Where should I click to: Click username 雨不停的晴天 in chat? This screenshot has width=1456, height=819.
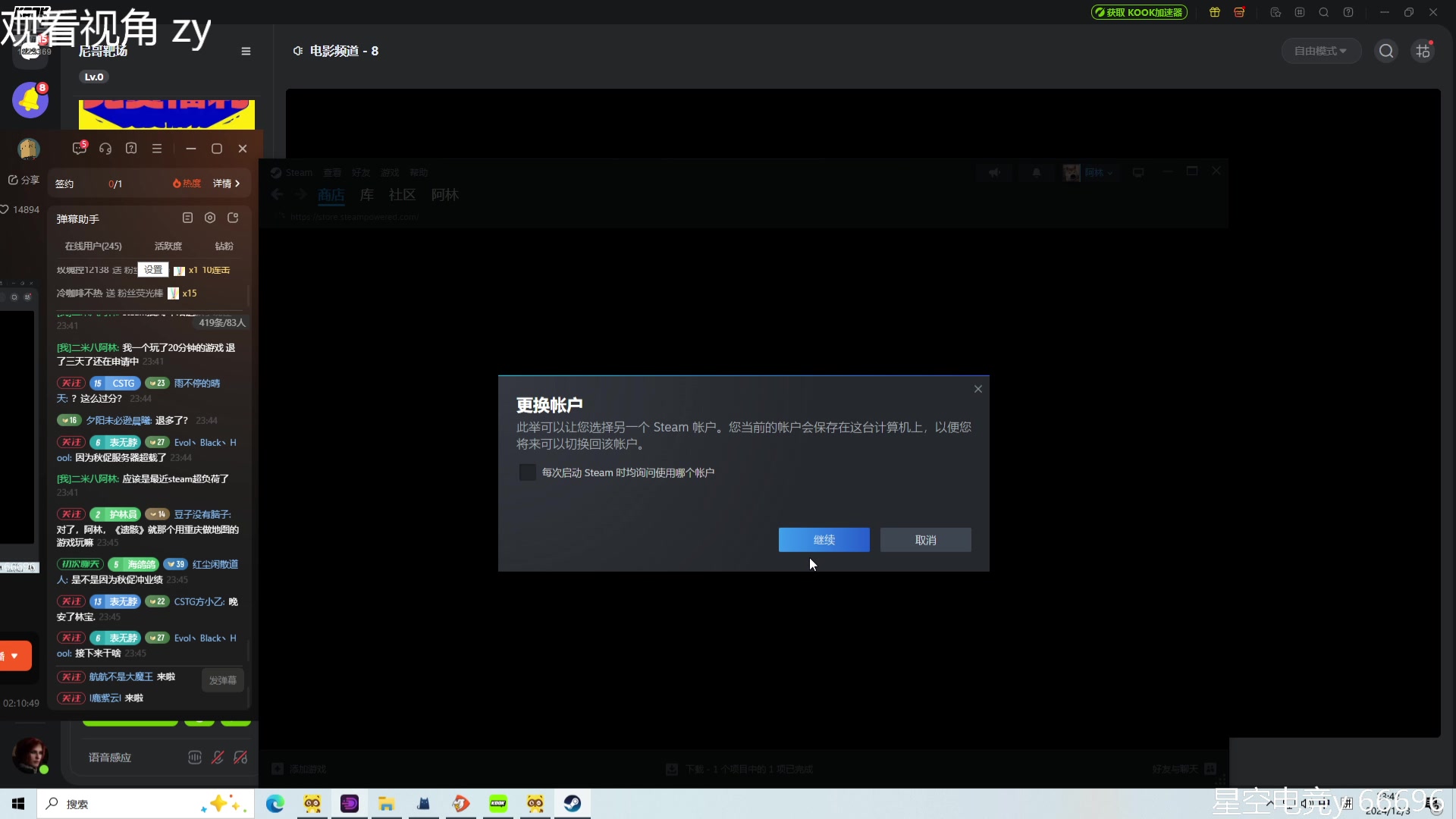click(x=197, y=384)
